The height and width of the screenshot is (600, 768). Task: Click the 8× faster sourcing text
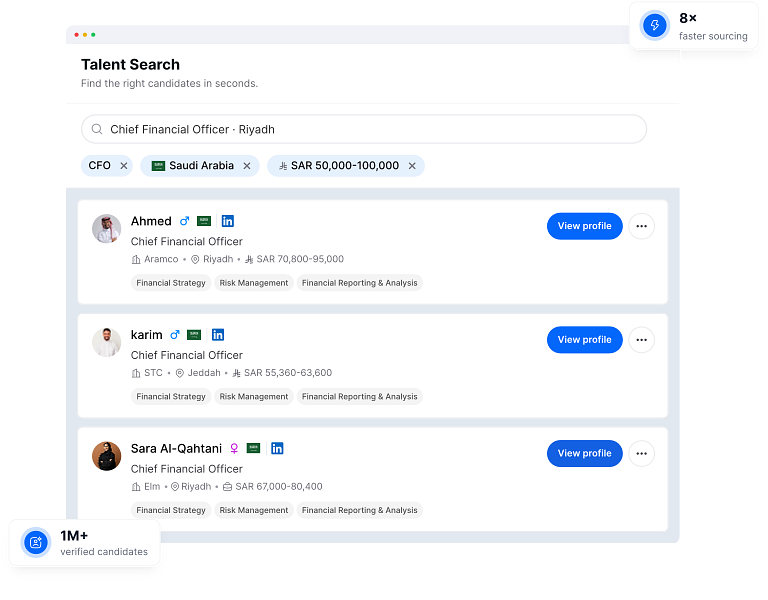[x=713, y=26]
